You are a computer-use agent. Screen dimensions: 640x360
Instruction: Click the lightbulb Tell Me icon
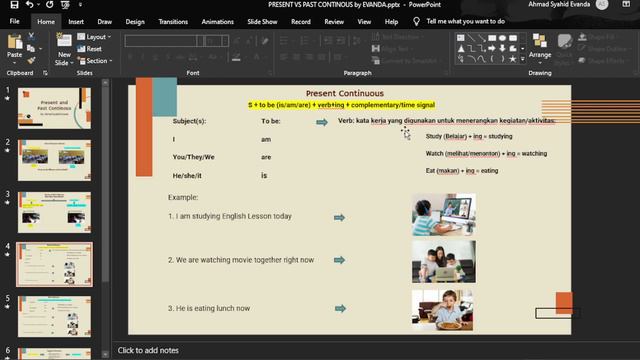pos(416,22)
